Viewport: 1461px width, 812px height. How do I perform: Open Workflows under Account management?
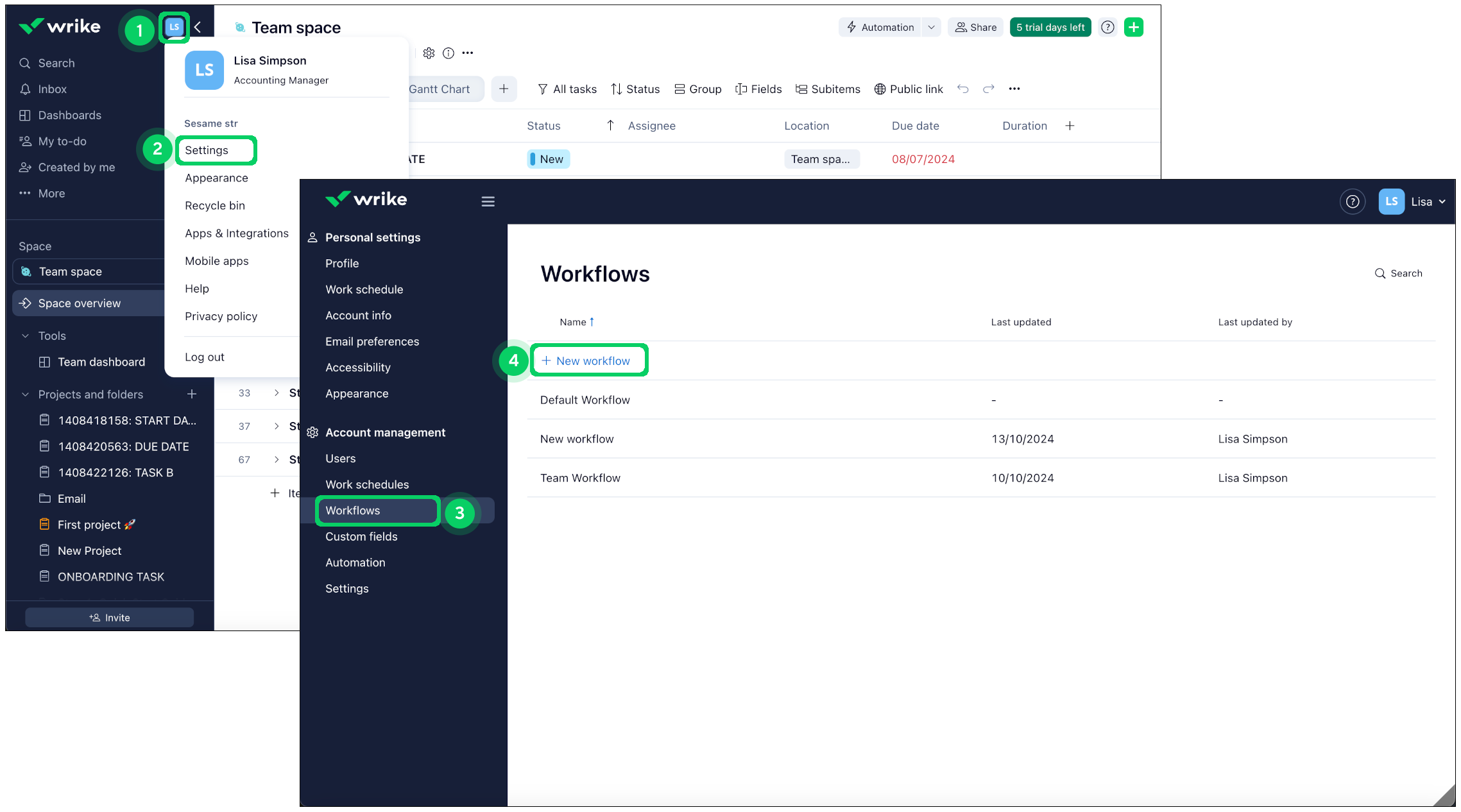click(352, 511)
